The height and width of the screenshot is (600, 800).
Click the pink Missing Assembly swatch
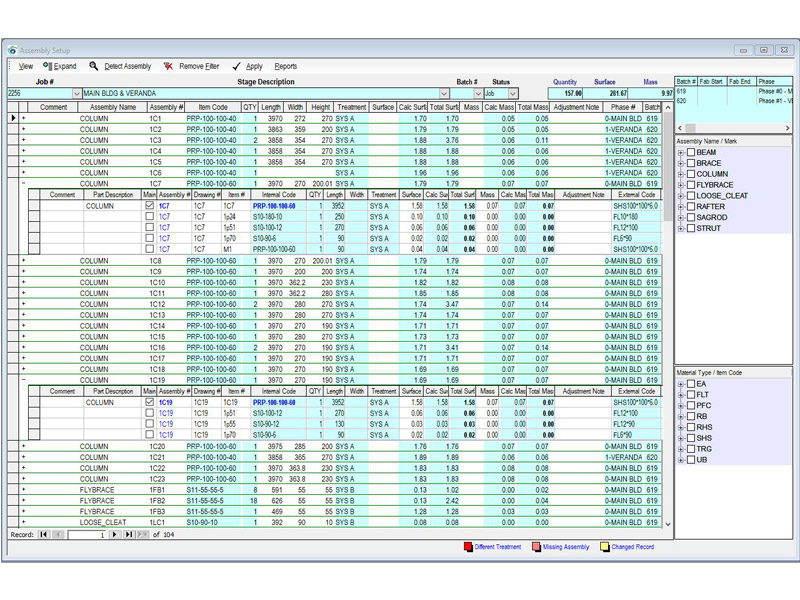point(536,546)
